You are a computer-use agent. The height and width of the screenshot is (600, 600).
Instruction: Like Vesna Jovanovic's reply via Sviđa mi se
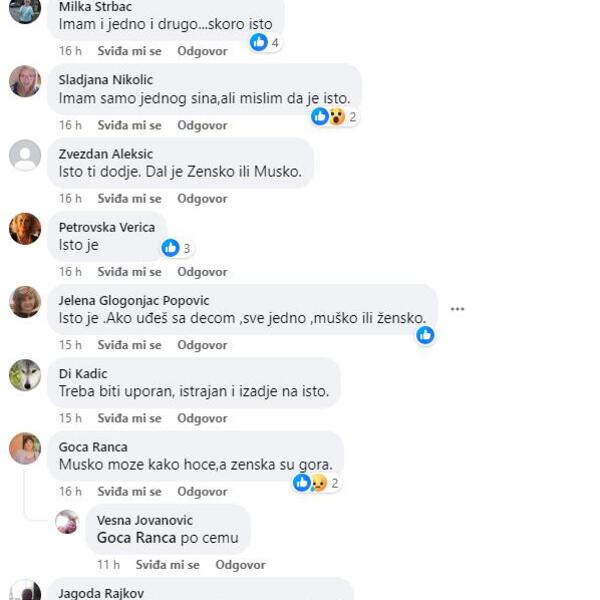tap(168, 565)
